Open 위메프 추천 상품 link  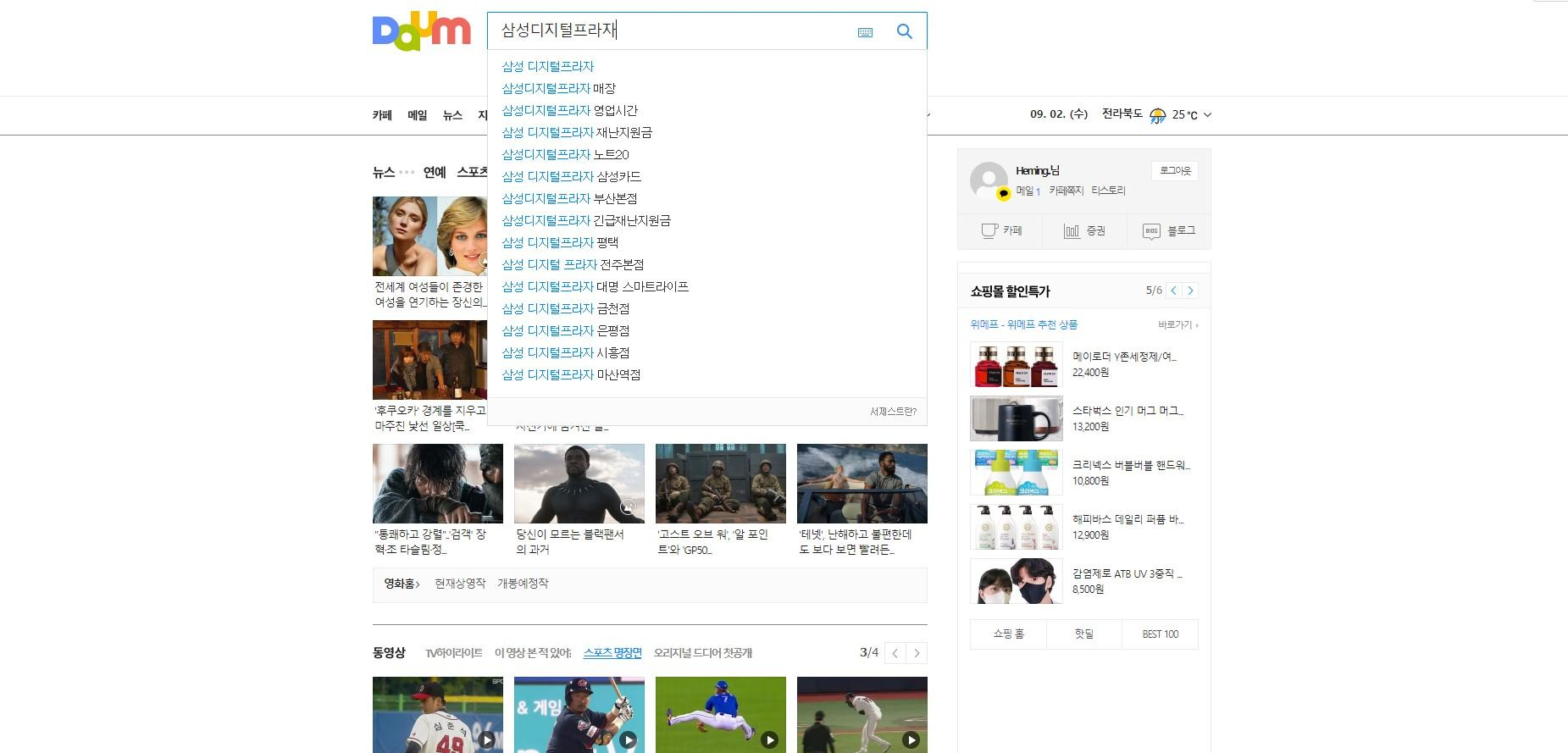click(x=1024, y=324)
